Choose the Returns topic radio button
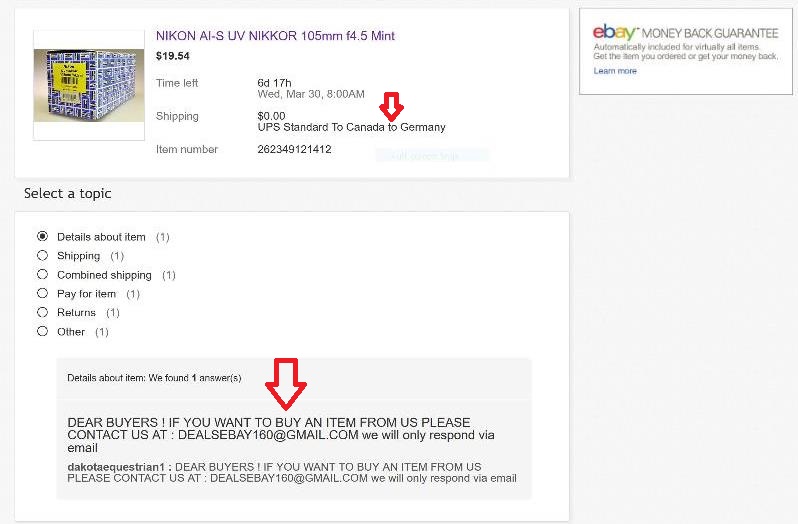The height and width of the screenshot is (524, 798). coord(43,312)
